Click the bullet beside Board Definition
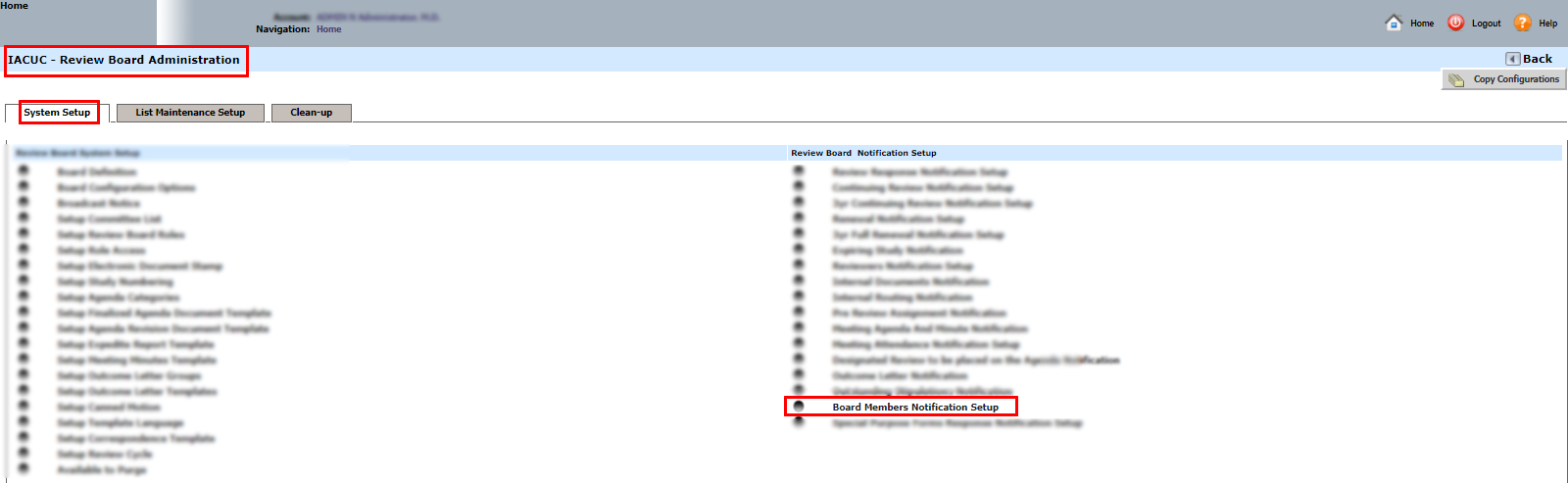Screen dimensions: 1568x483 (x=24, y=170)
